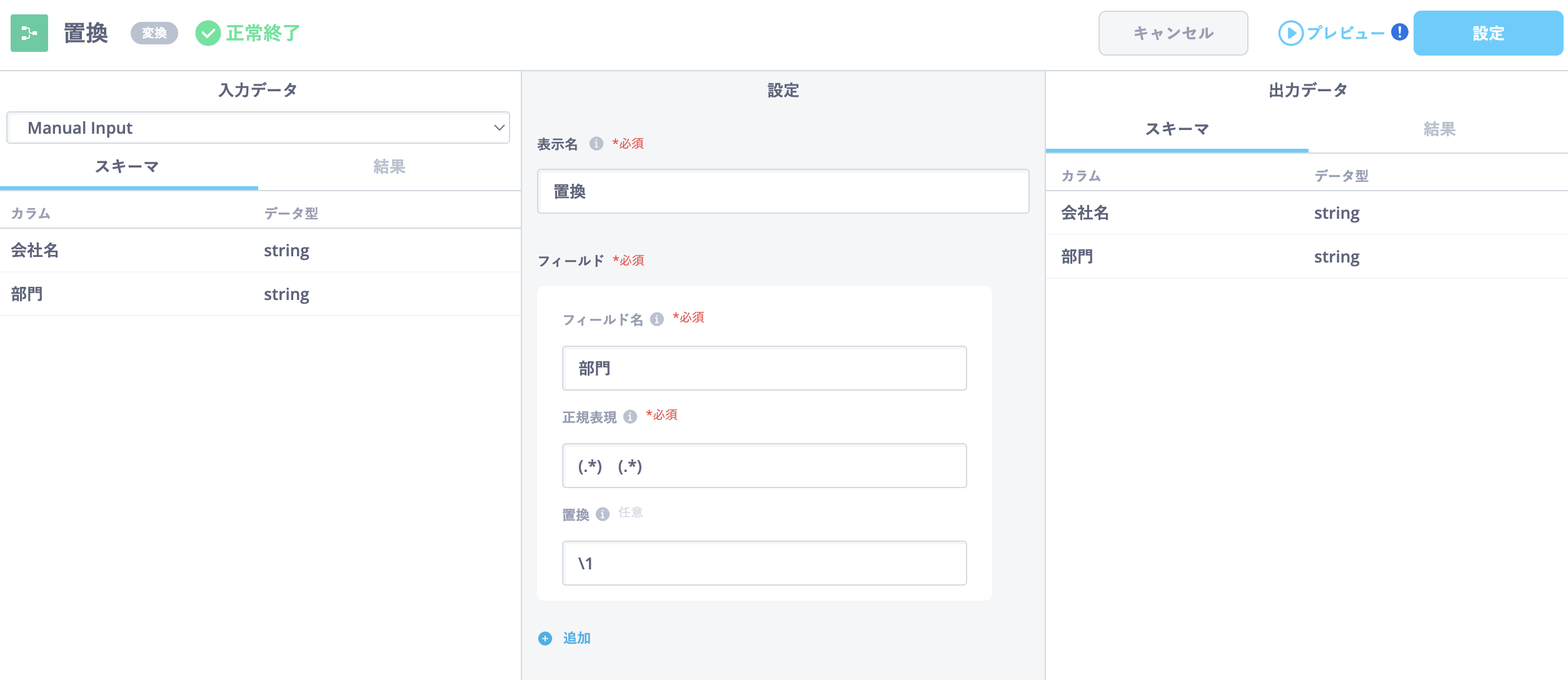1568x680 pixels.
Task: Open the Manual Input dropdown
Action: [x=258, y=128]
